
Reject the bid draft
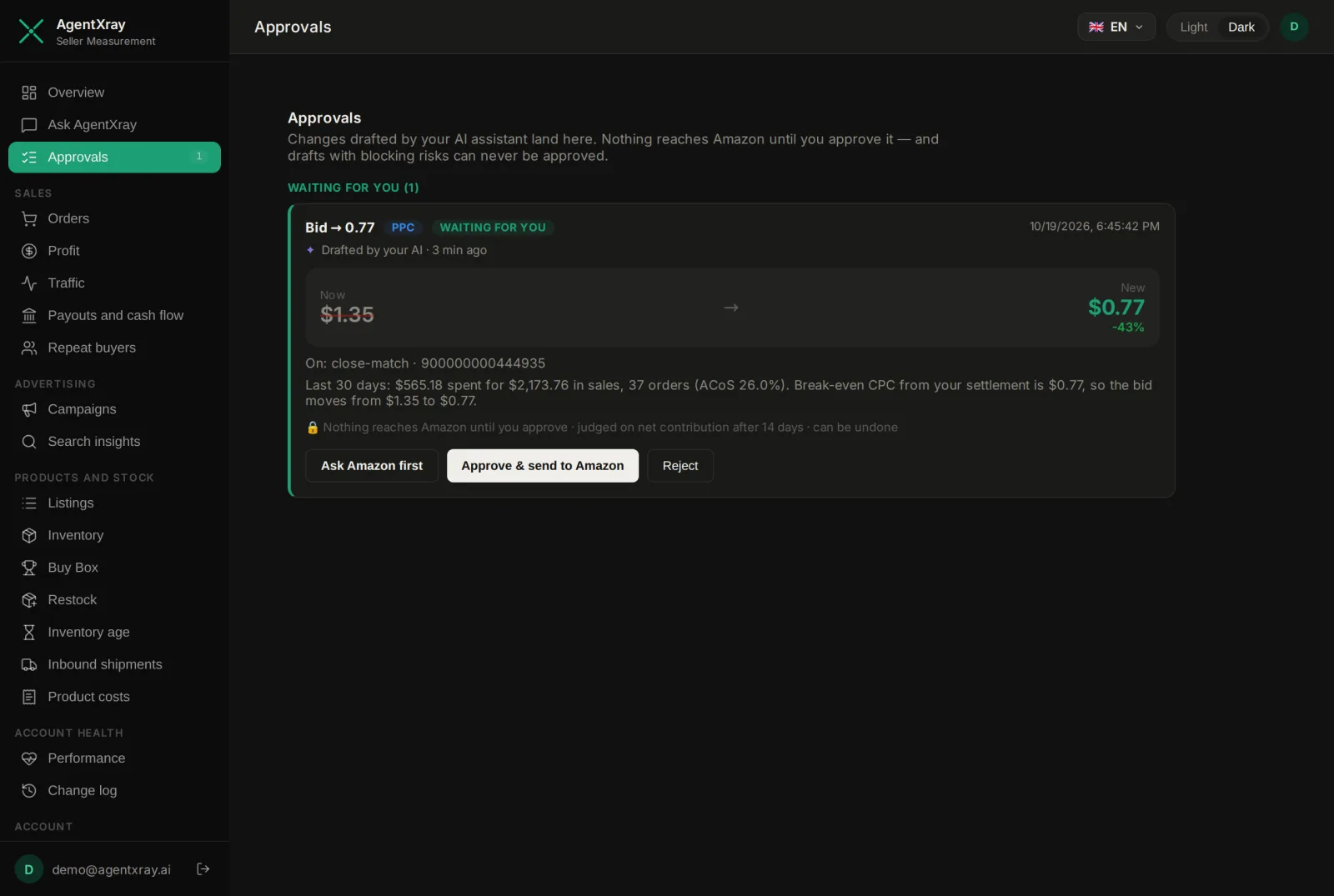tap(680, 466)
